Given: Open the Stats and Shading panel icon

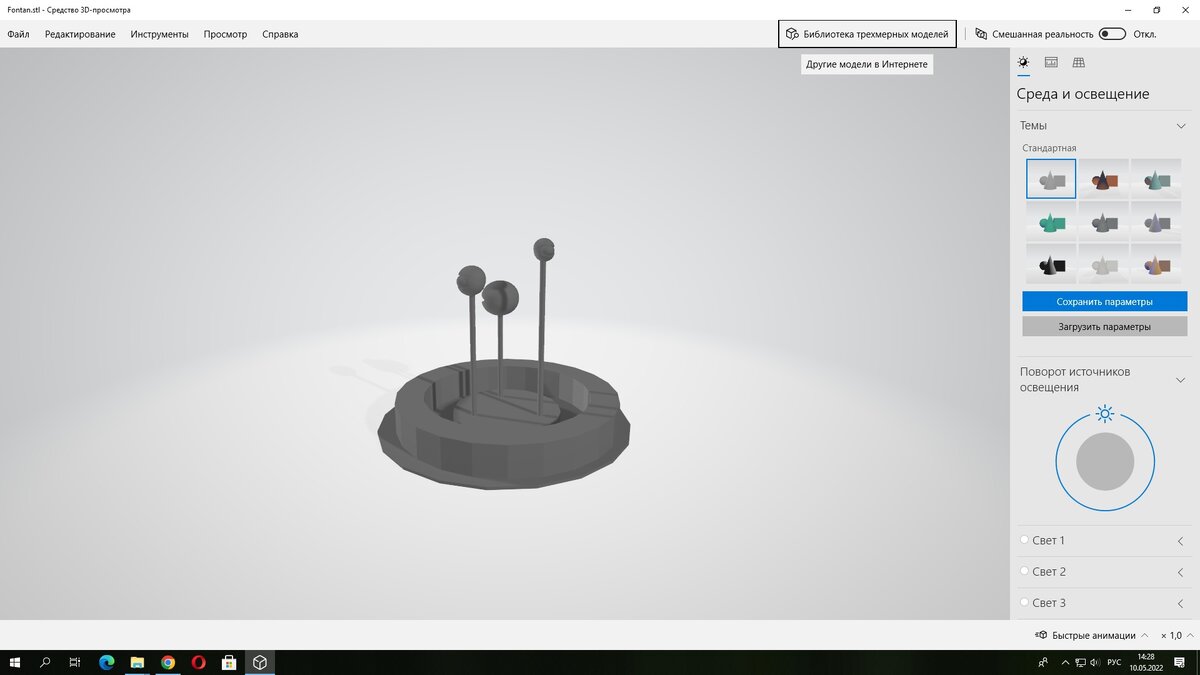Looking at the screenshot, I should (x=1051, y=62).
